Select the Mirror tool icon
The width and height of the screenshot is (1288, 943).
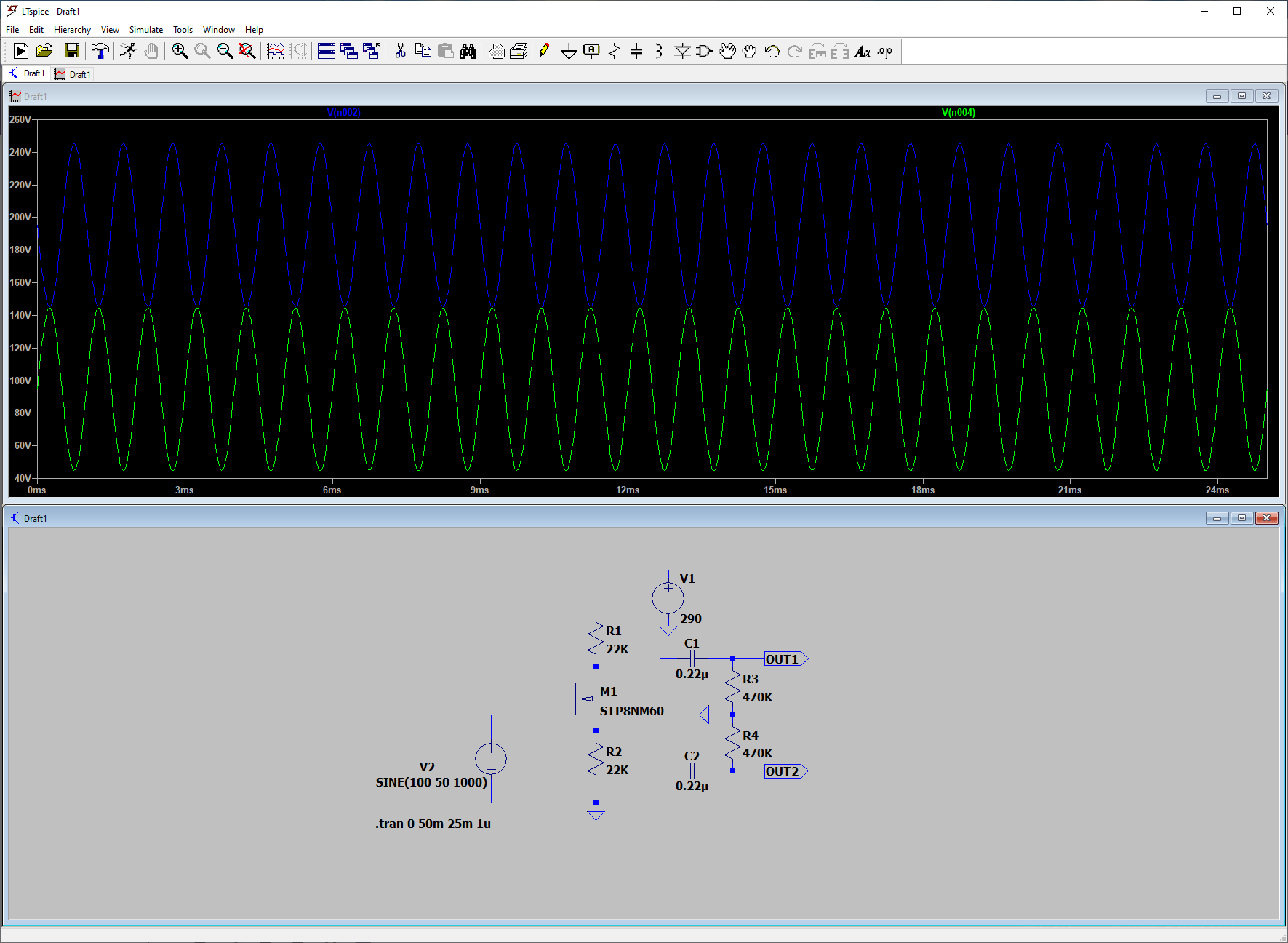coord(840,51)
